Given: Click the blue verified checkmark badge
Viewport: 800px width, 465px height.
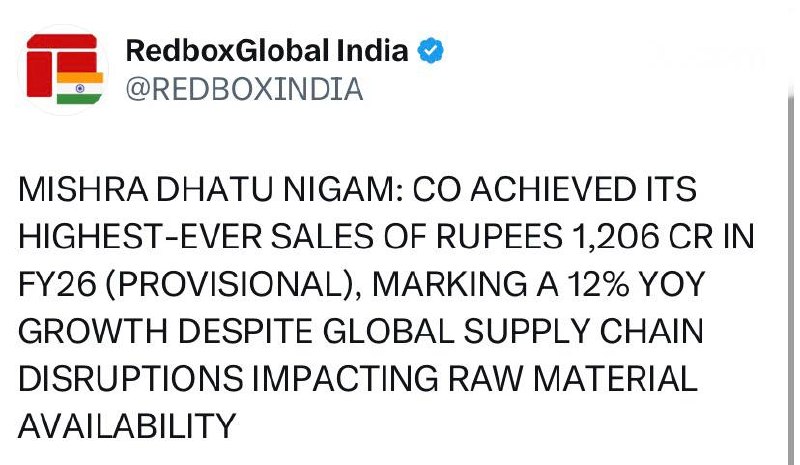Looking at the screenshot, I should pos(431,50).
